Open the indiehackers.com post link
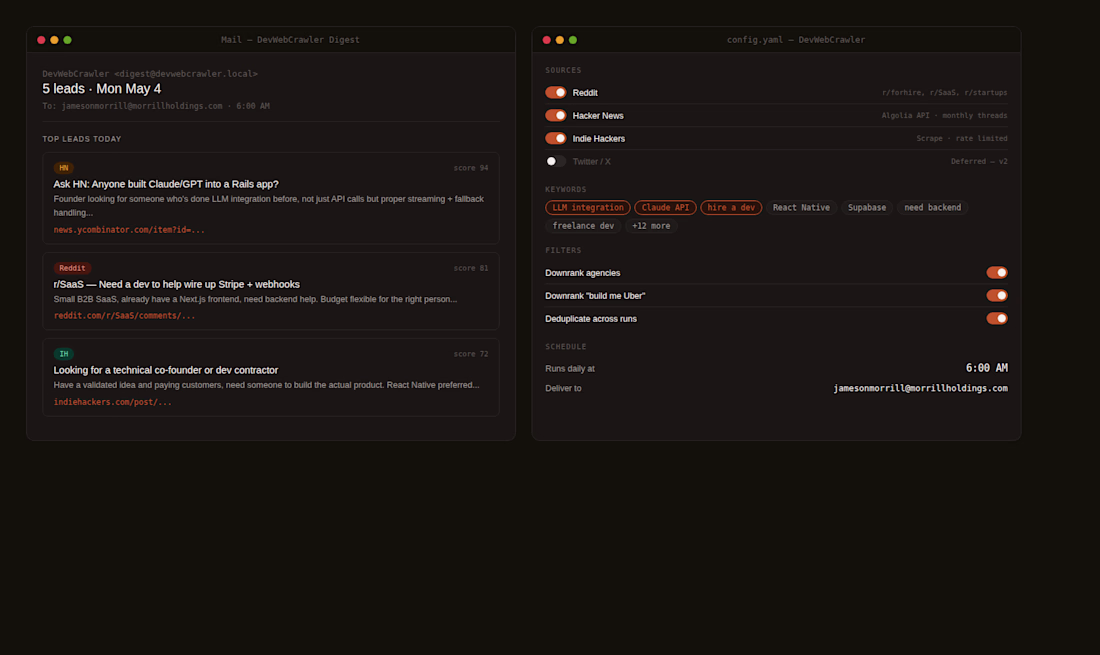The width and height of the screenshot is (1100, 655). 112,402
